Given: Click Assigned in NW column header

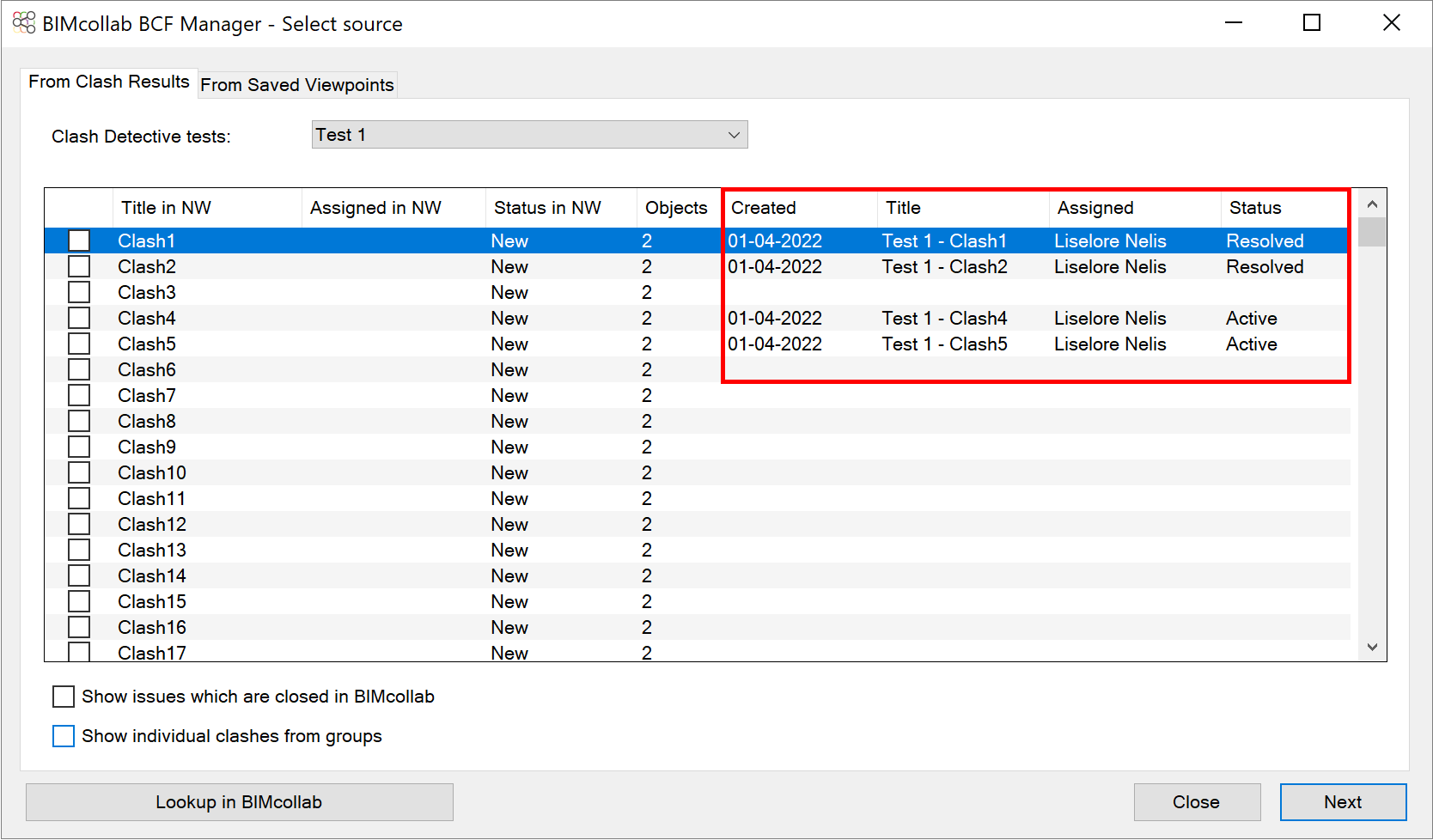Looking at the screenshot, I should pos(393,208).
